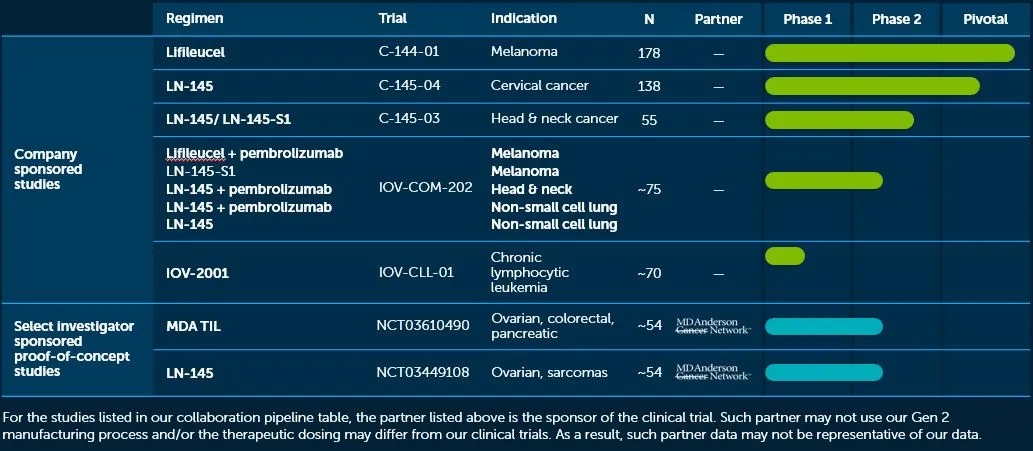Click the MD Anderson logo beside NCT03449108

713,372
